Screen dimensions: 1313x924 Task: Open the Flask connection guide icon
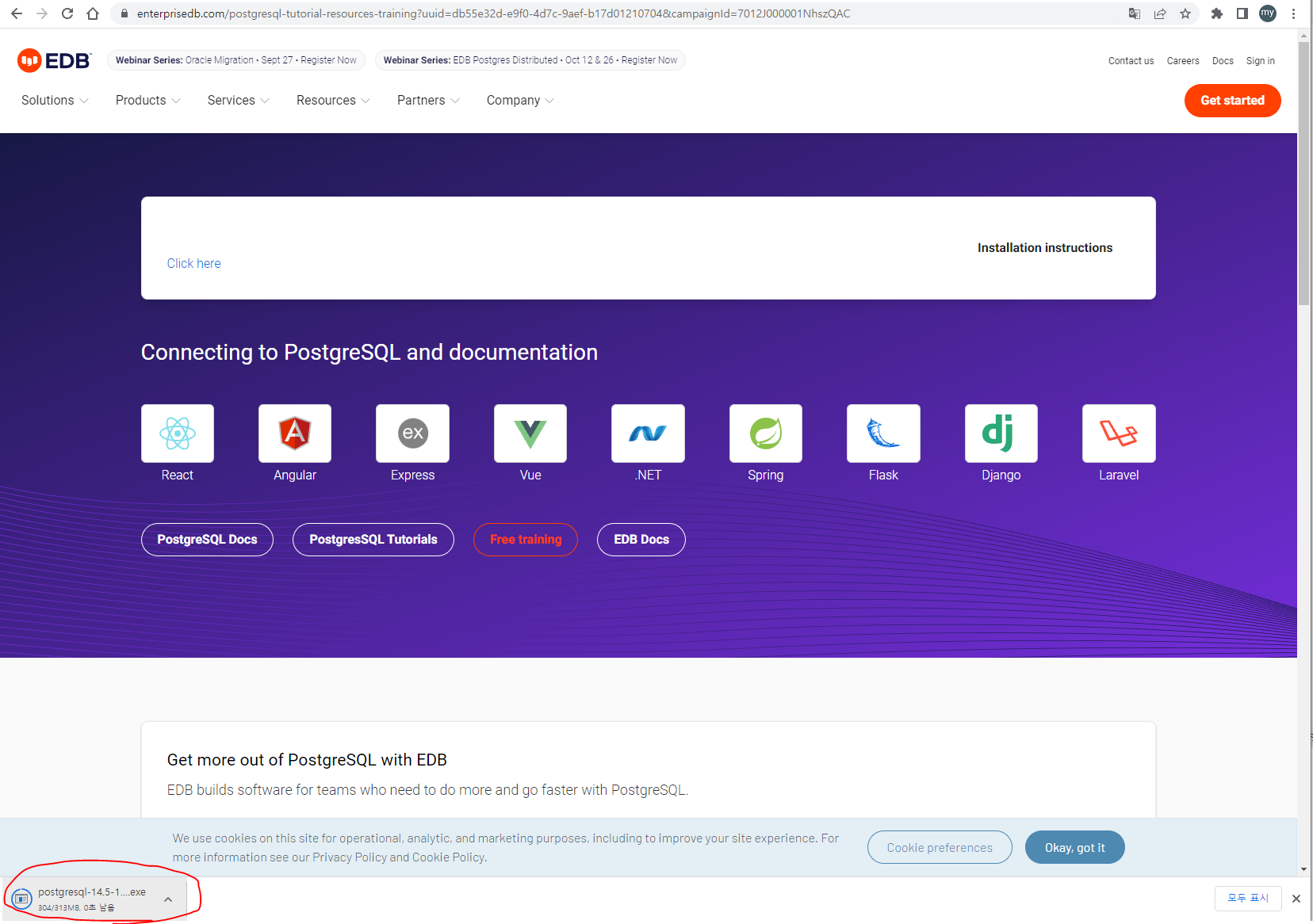[883, 433]
